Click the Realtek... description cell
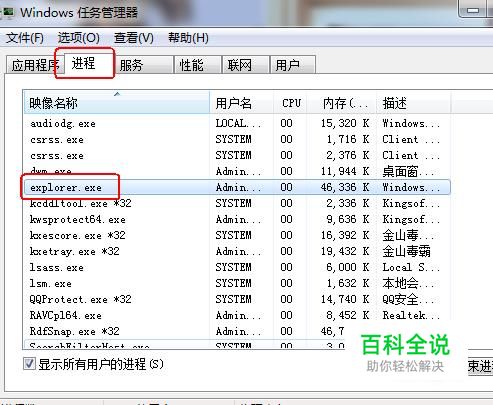The image size is (493, 405). tap(411, 315)
